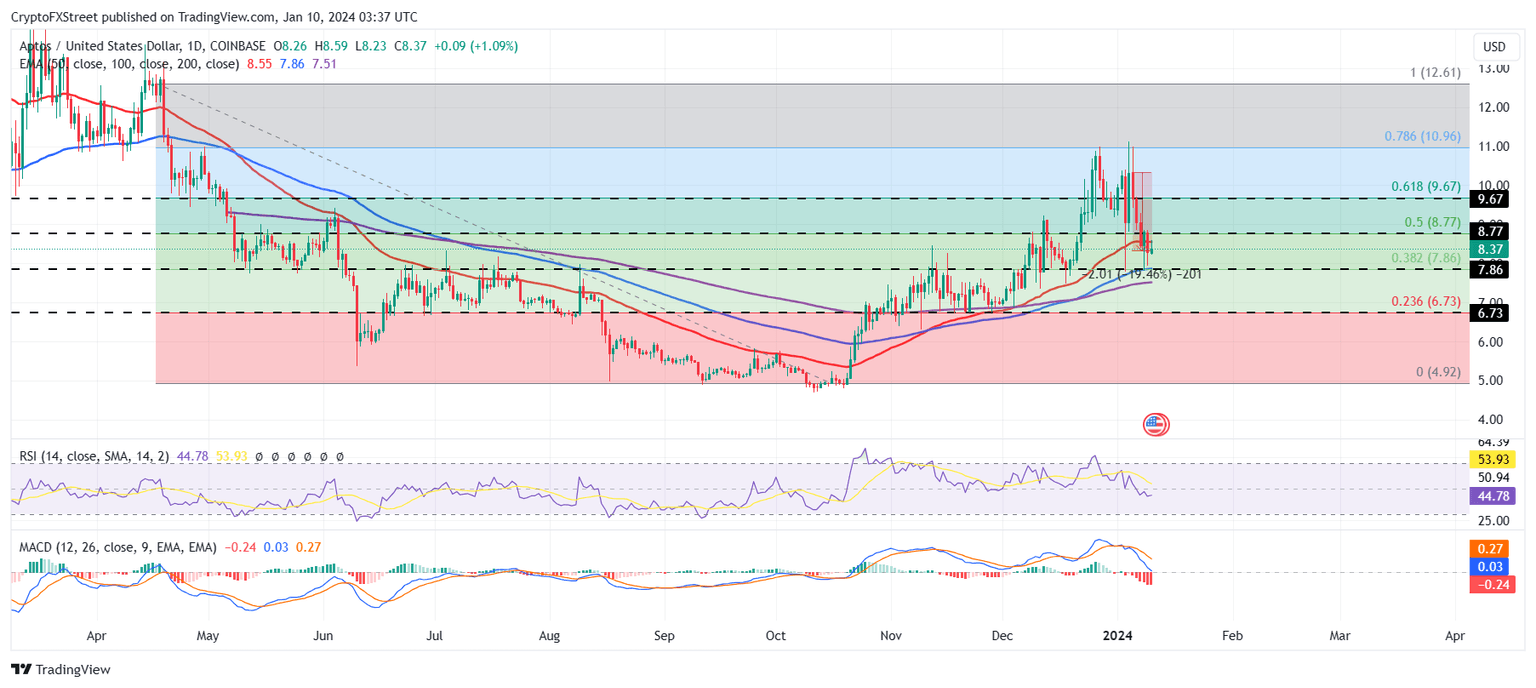Click the flag sticker icon on the chart

pyautogui.click(x=1157, y=424)
